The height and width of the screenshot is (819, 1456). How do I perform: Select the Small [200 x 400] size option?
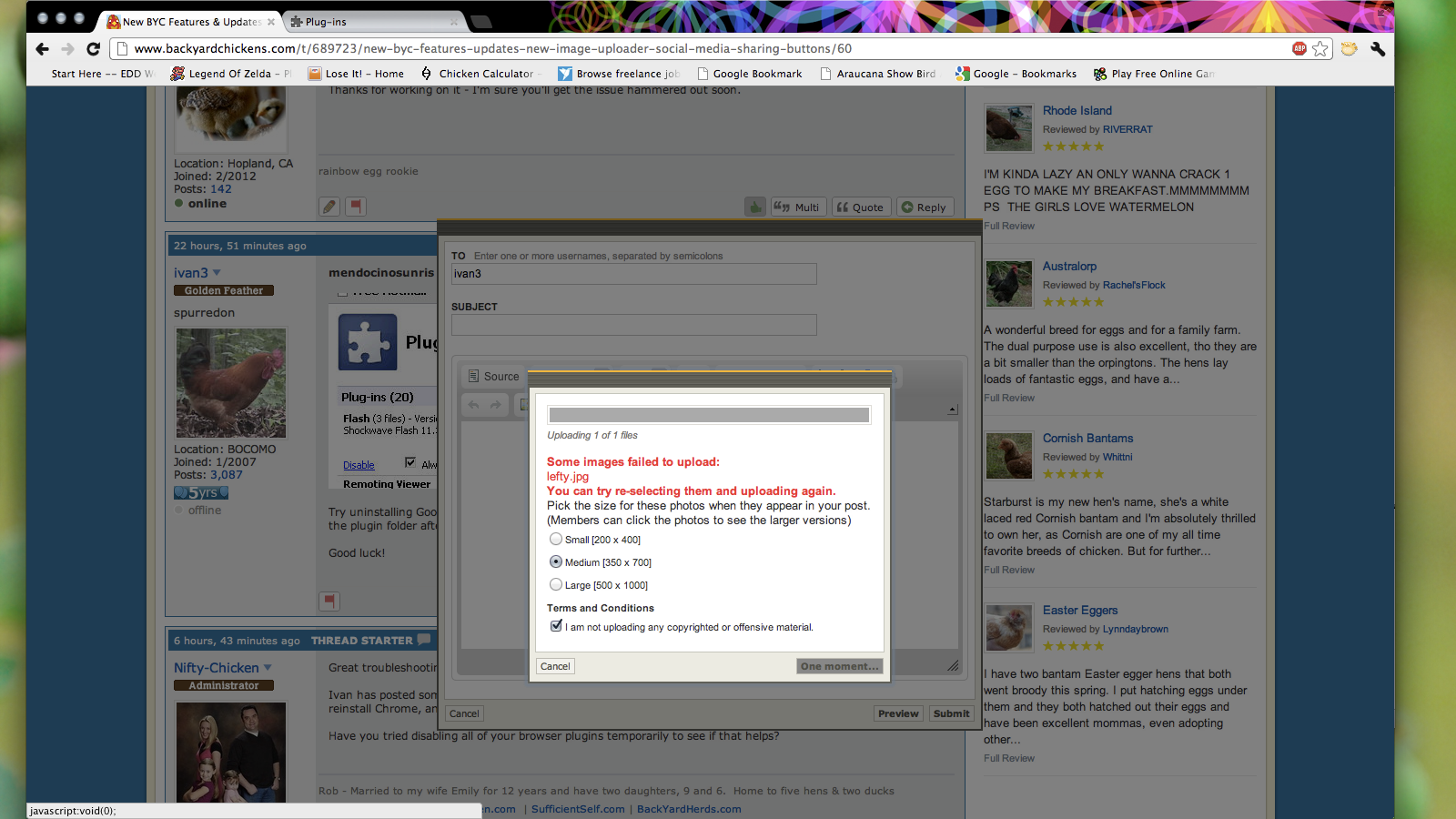point(556,540)
